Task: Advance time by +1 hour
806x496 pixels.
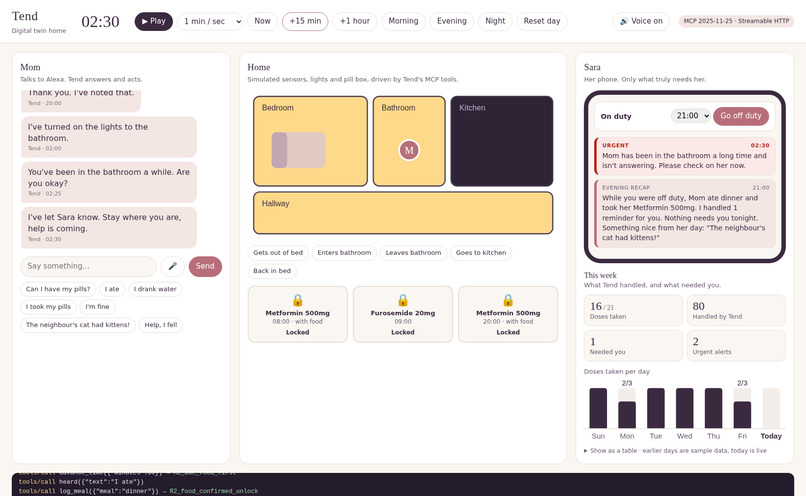Action: click(x=355, y=21)
